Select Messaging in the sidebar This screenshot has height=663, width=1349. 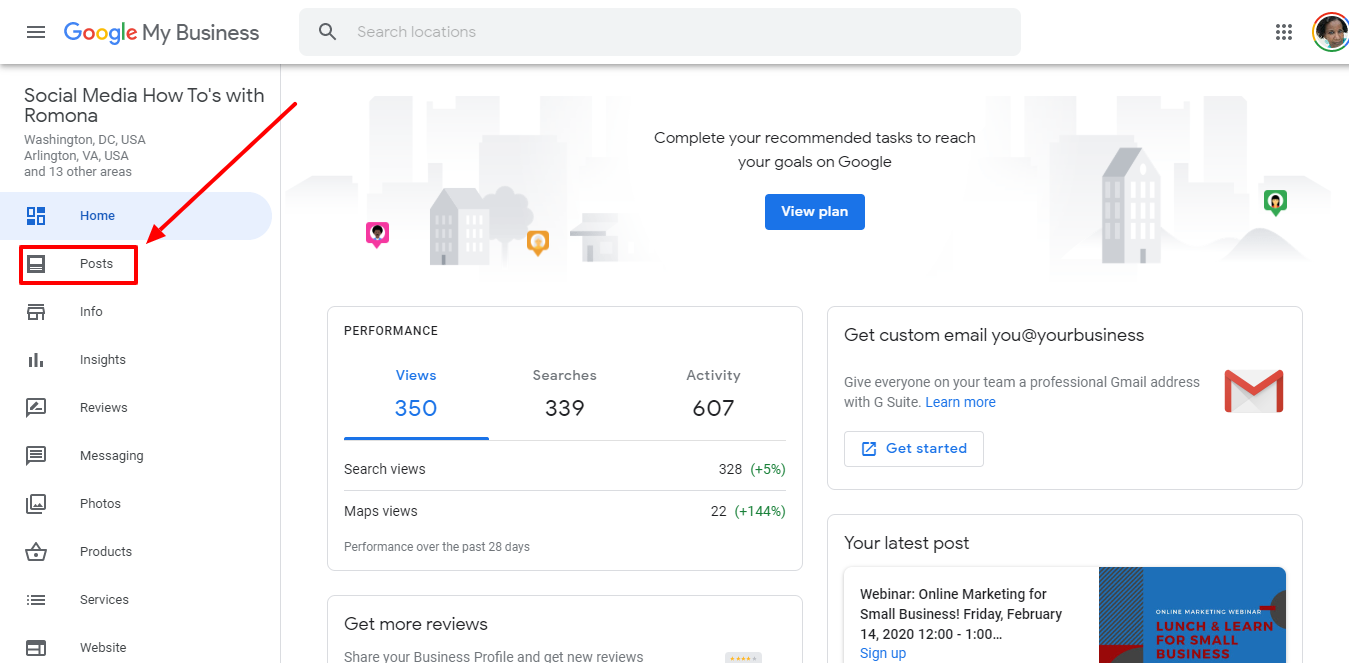(136, 456)
